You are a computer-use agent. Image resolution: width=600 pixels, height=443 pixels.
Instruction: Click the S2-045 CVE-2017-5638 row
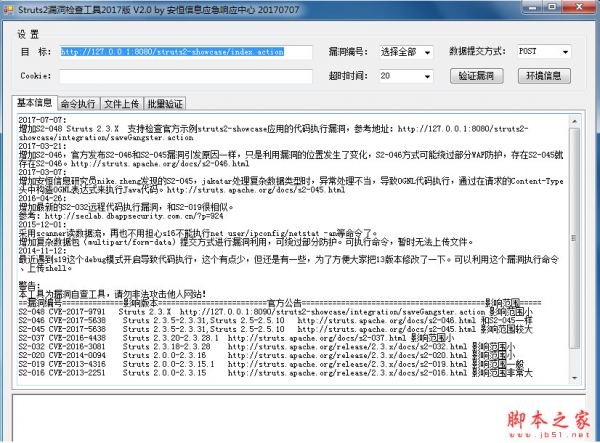click(x=276, y=329)
